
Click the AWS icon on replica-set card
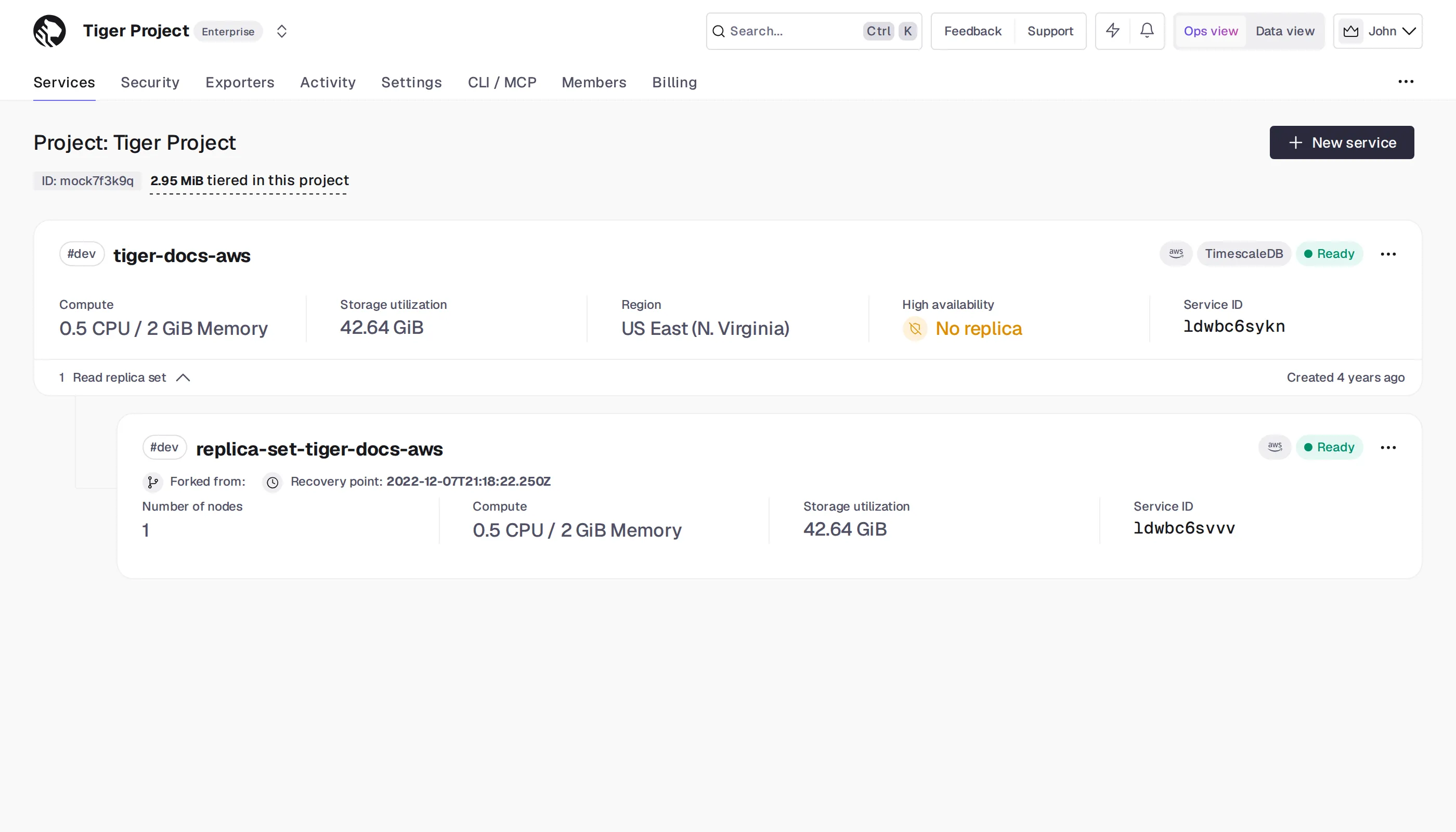1275,447
